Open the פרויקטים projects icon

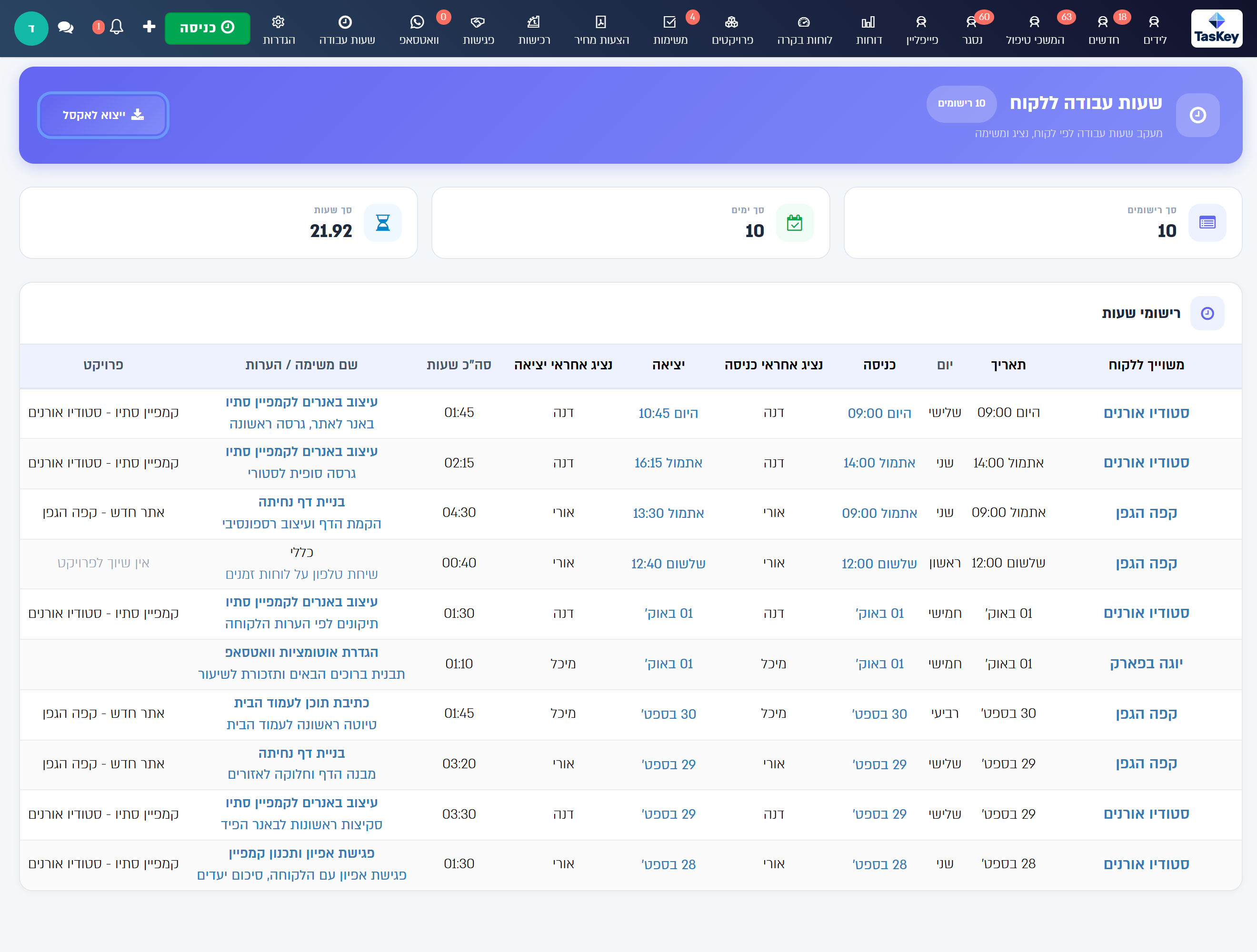tap(732, 21)
